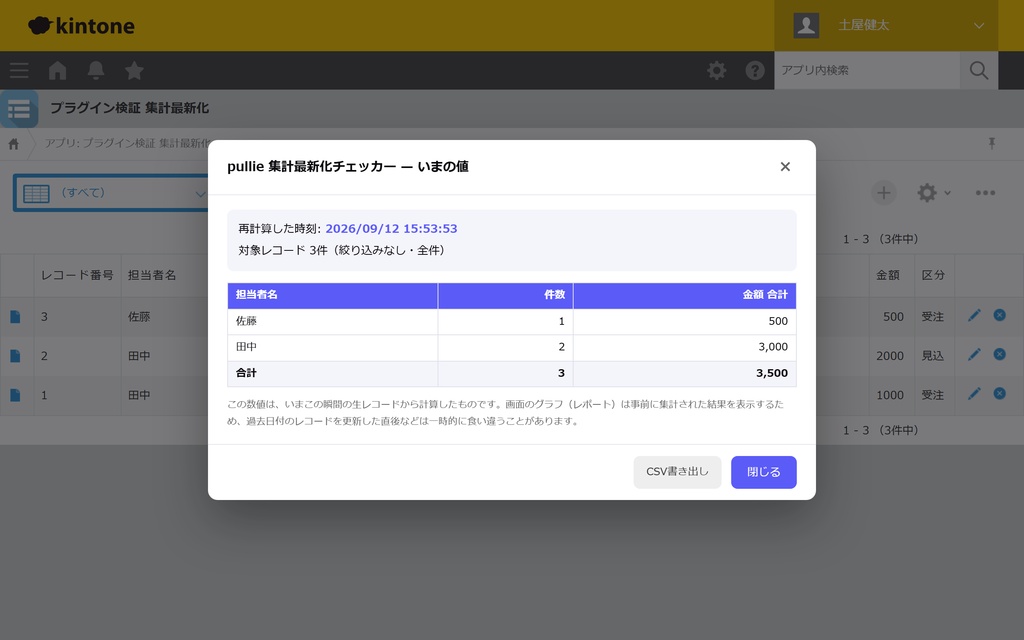Click the upper 1 - 3 (3件中) pager text

880,239
